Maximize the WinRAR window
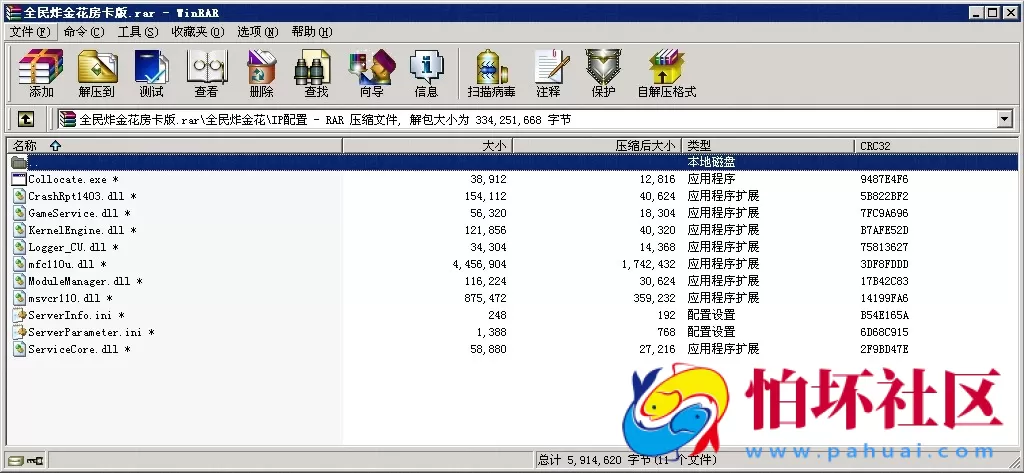 tap(992, 12)
